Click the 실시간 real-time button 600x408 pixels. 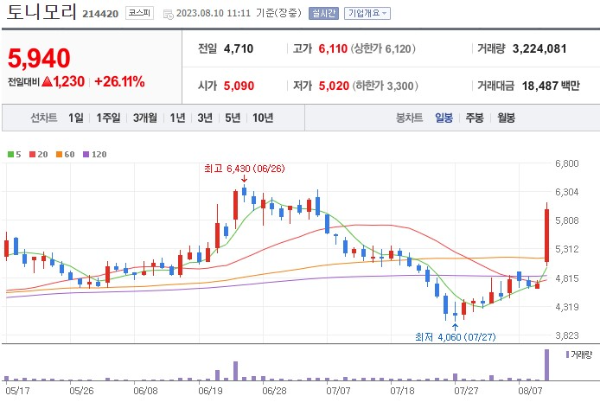pos(323,13)
